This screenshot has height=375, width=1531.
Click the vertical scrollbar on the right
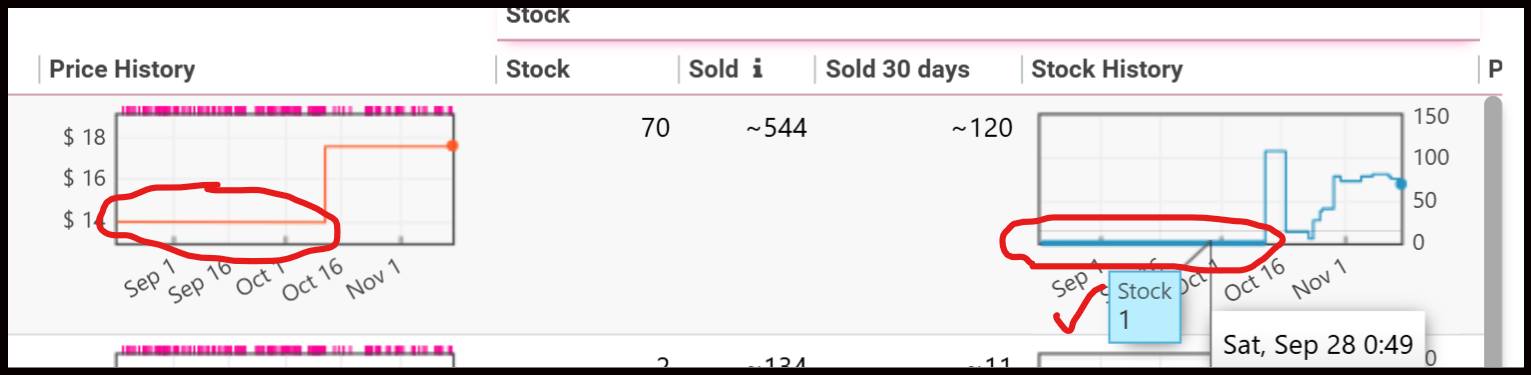coord(1492,230)
